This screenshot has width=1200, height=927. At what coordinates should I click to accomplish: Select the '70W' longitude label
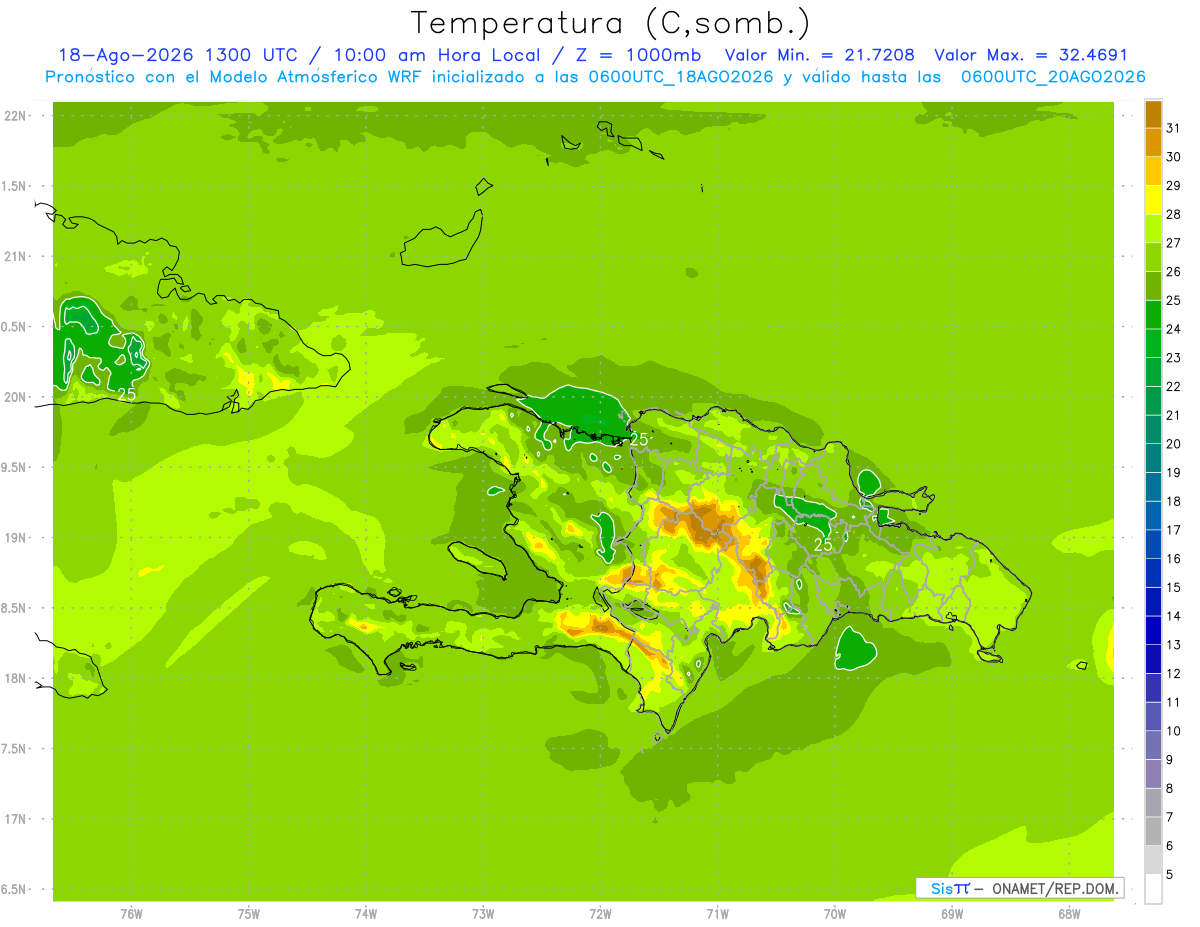(835, 914)
